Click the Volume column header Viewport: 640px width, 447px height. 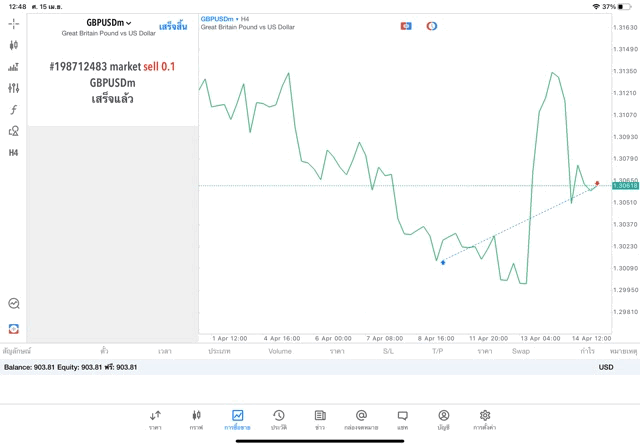point(280,351)
